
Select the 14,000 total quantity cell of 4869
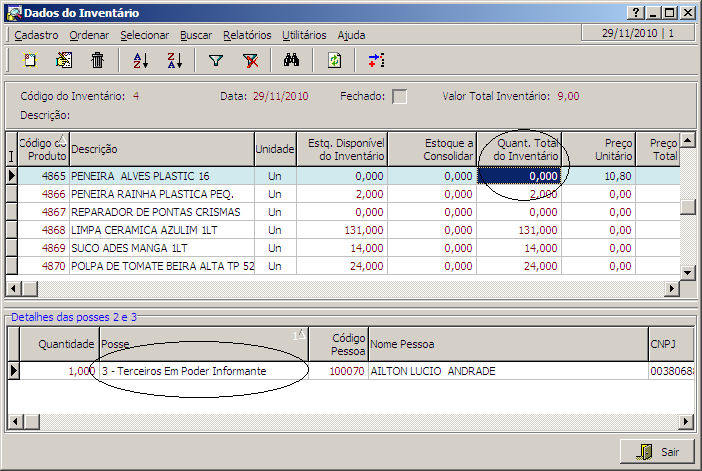tap(519, 248)
